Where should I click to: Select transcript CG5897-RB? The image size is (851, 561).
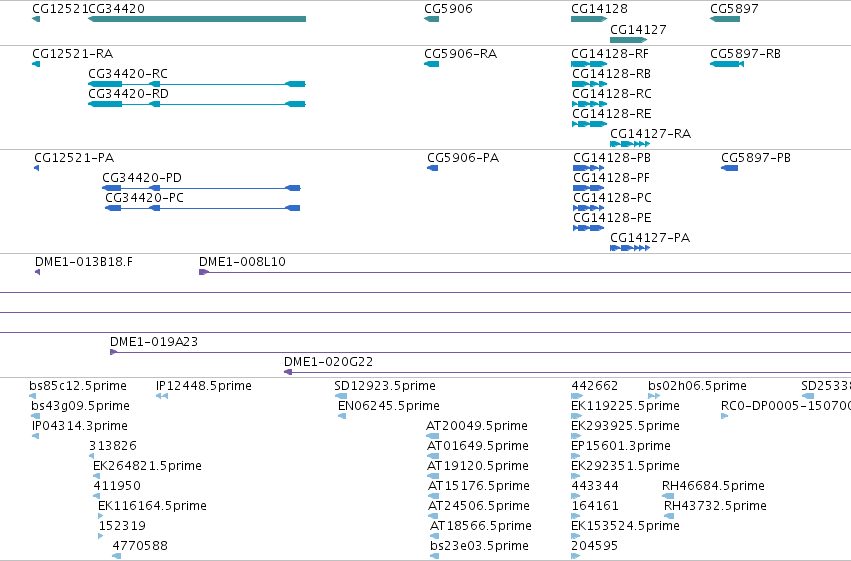[x=727, y=64]
